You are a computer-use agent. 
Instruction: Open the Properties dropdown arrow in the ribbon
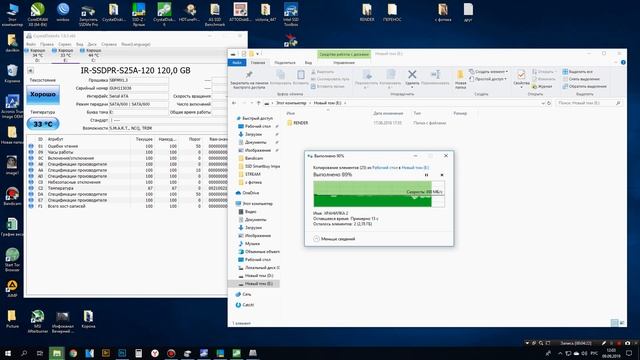(x=521, y=87)
